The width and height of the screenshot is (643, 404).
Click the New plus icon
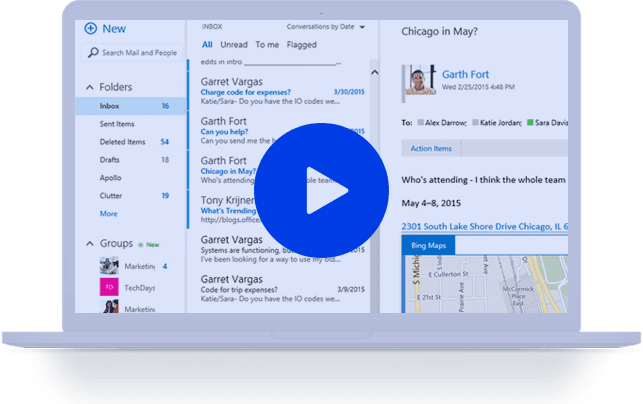[91, 29]
